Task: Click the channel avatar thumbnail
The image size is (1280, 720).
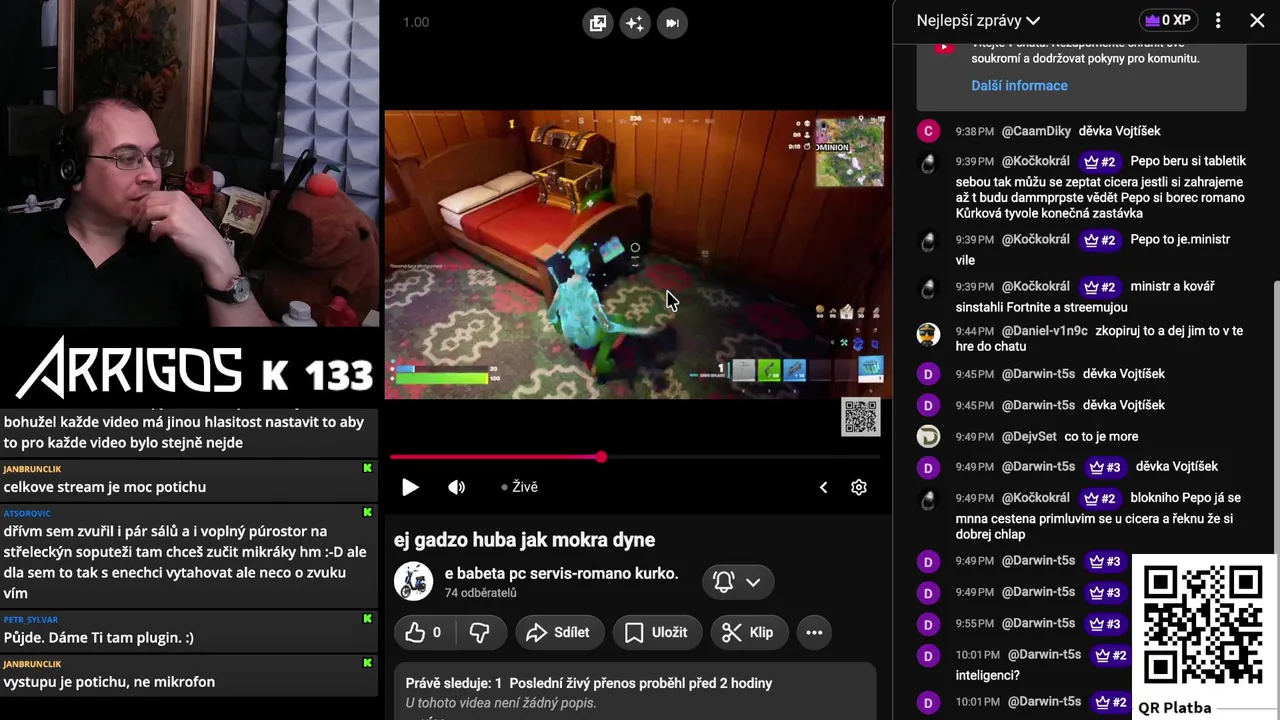Action: click(413, 581)
